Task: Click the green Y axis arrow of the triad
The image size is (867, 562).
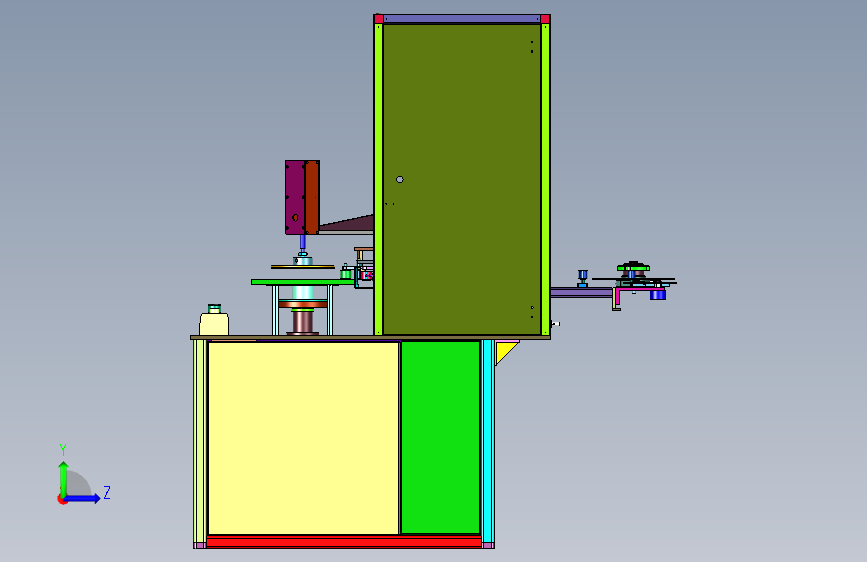Action: click(64, 478)
